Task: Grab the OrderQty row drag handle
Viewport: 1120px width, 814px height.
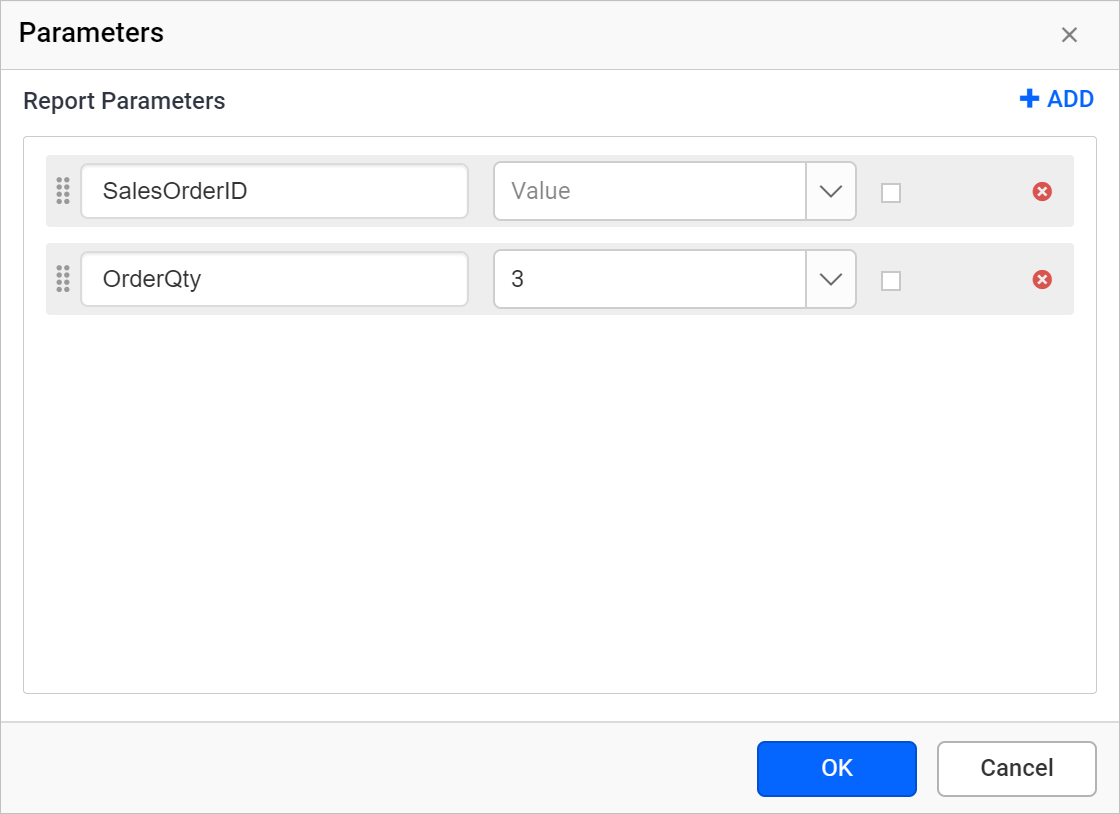Action: coord(63,279)
